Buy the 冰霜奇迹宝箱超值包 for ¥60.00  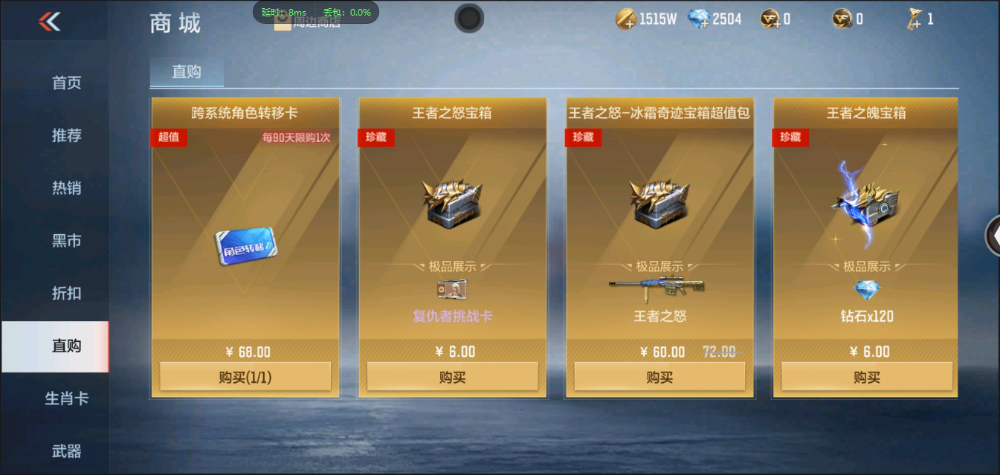point(659,377)
